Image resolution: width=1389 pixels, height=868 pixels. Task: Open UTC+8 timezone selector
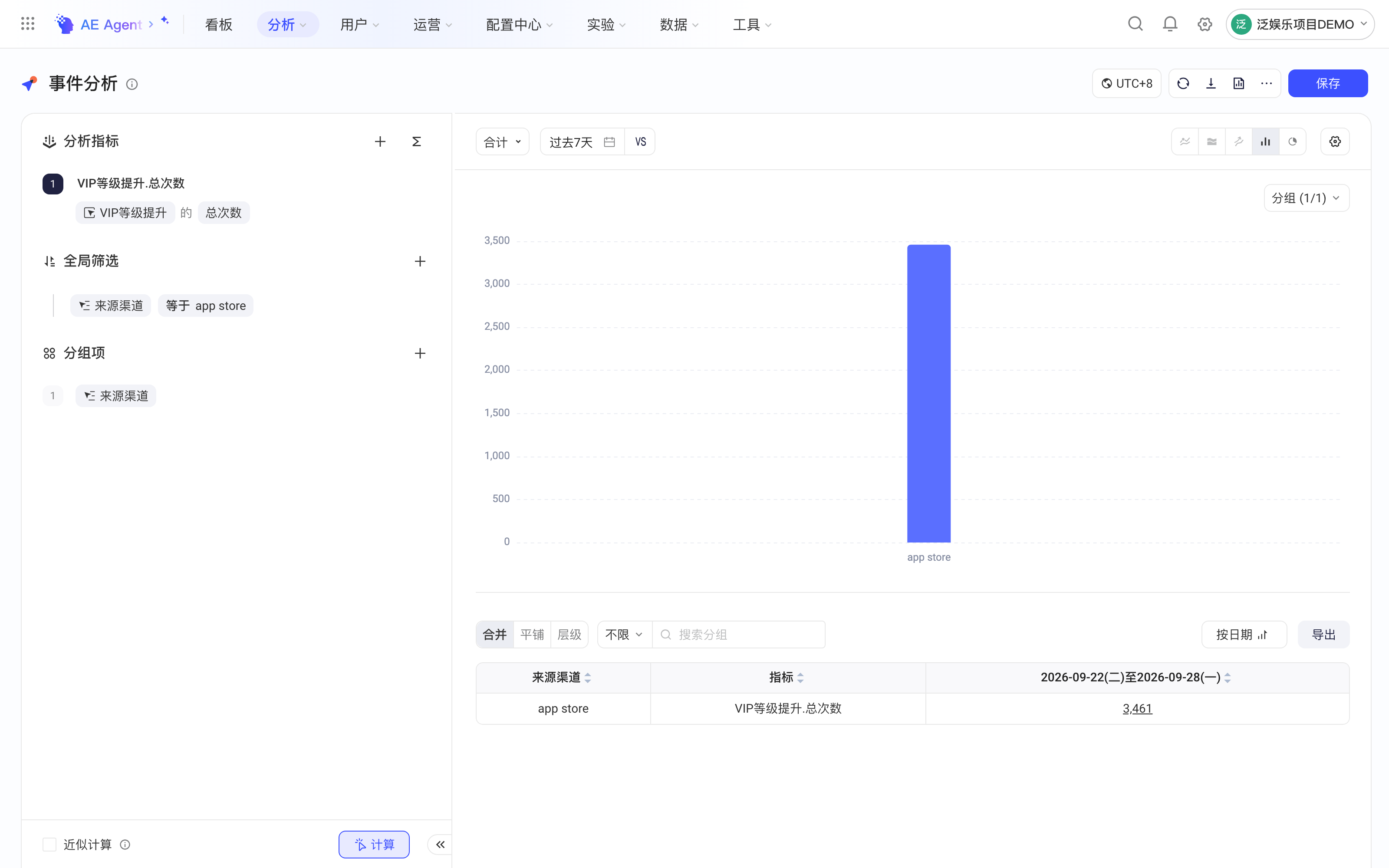point(1127,84)
